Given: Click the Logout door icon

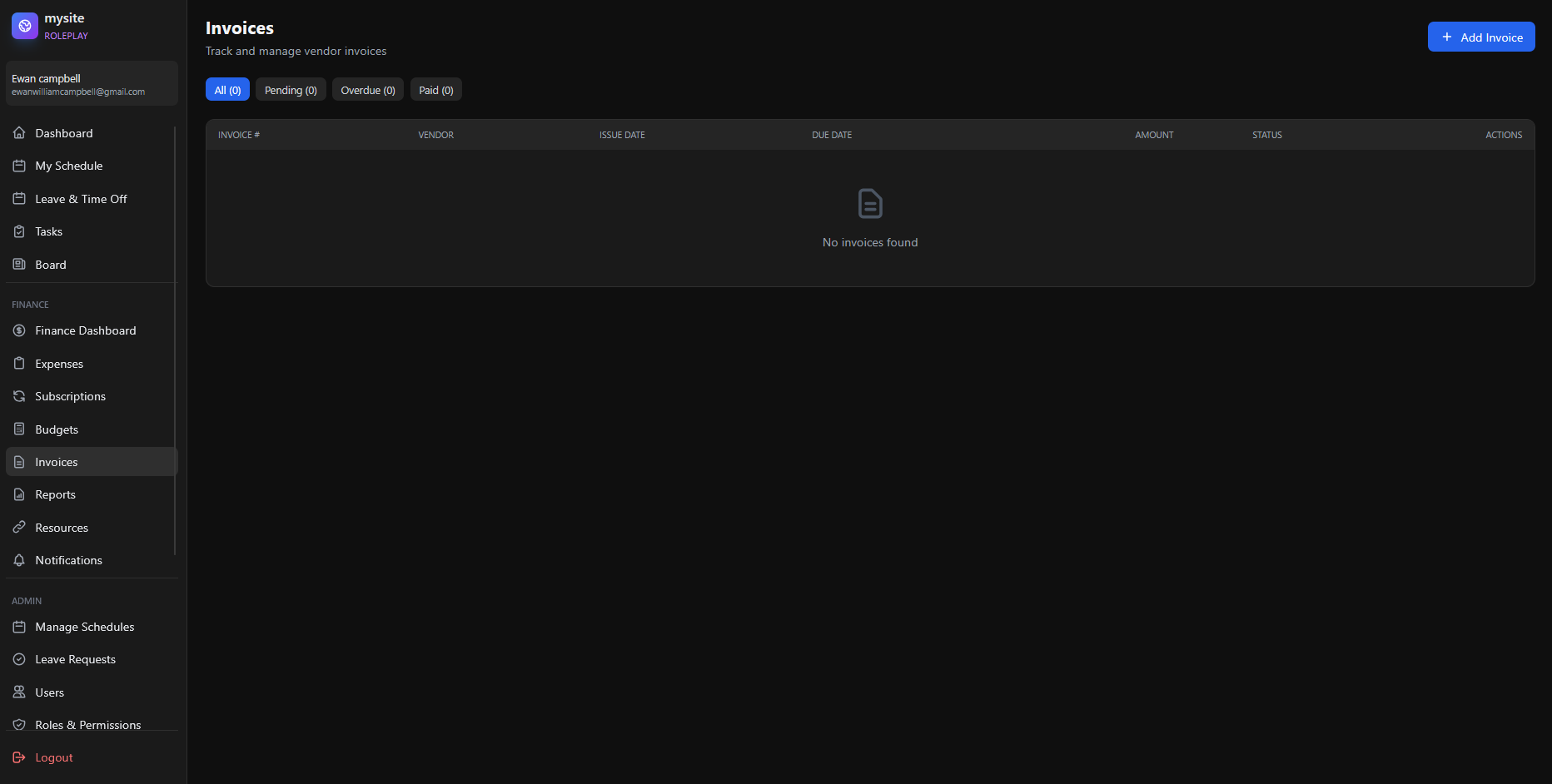Looking at the screenshot, I should [19, 757].
